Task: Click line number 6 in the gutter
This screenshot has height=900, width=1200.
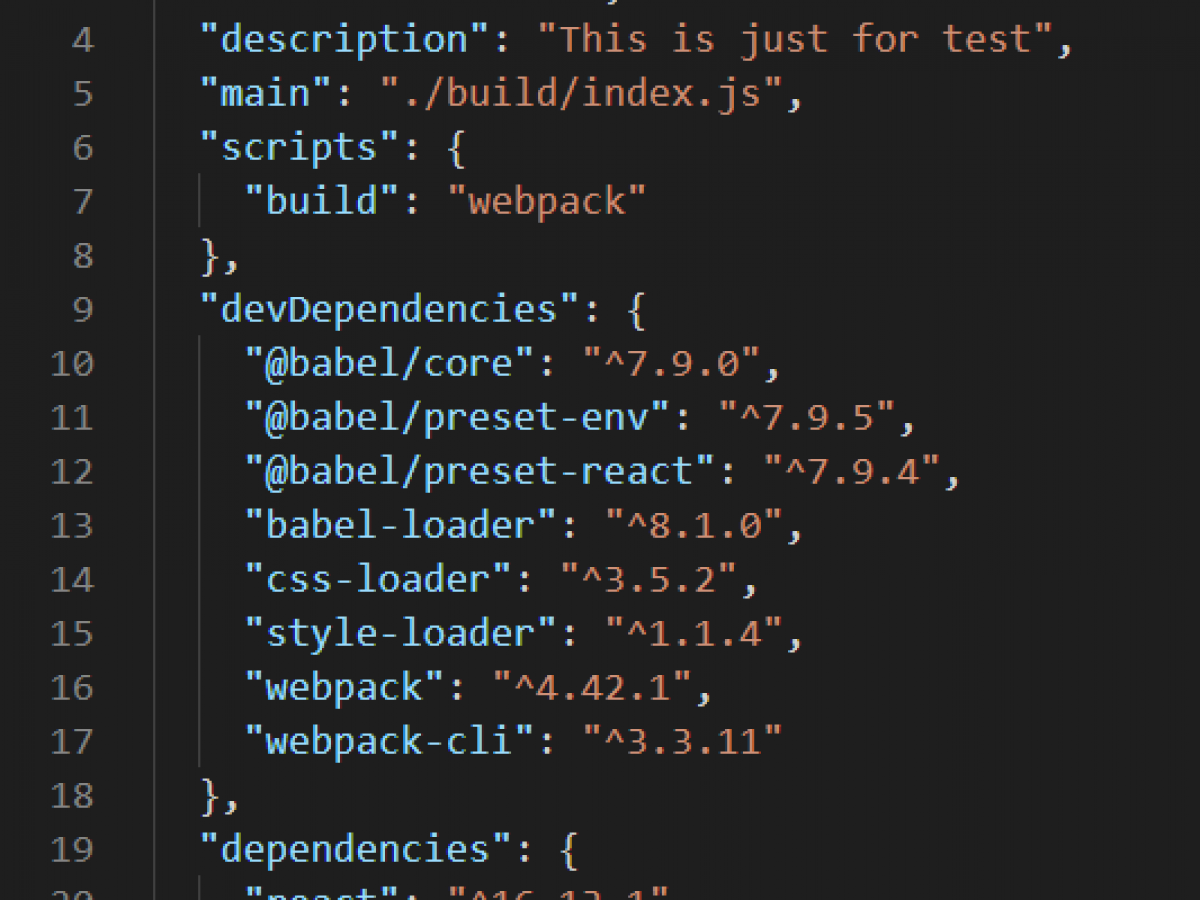Action: (x=82, y=147)
